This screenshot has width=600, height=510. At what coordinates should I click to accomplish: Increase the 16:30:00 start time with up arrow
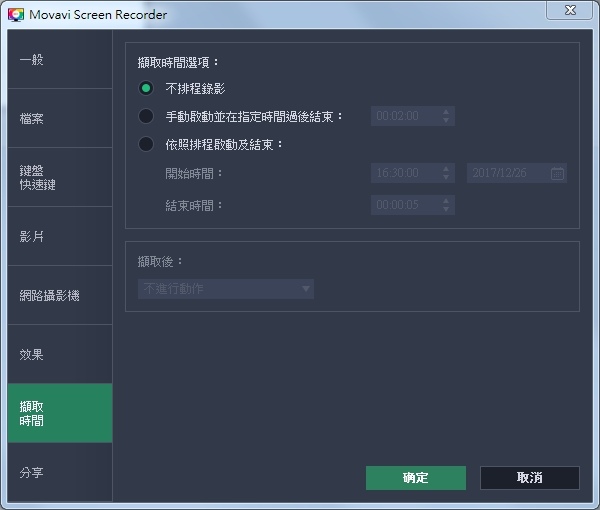446,169
